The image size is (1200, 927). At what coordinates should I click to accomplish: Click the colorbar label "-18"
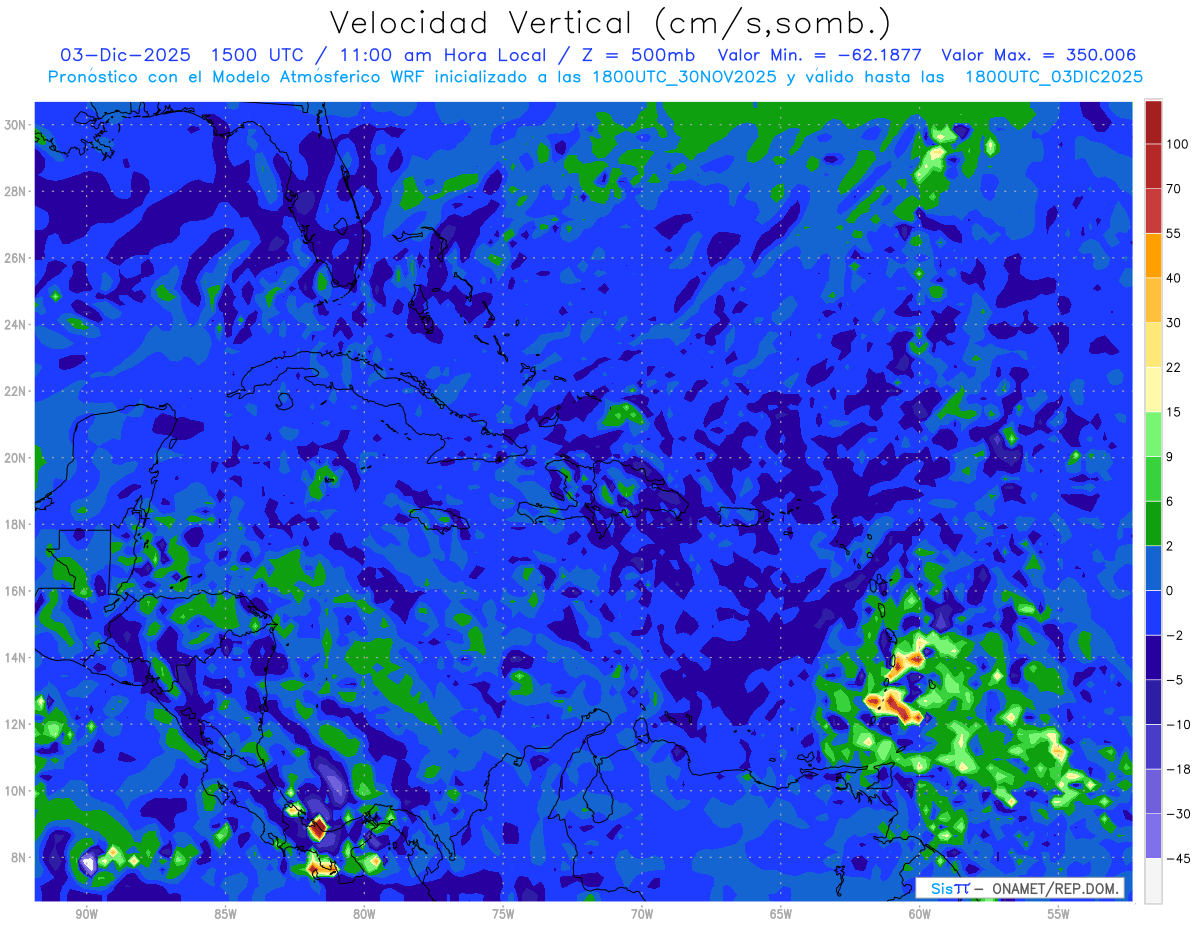click(x=1177, y=769)
